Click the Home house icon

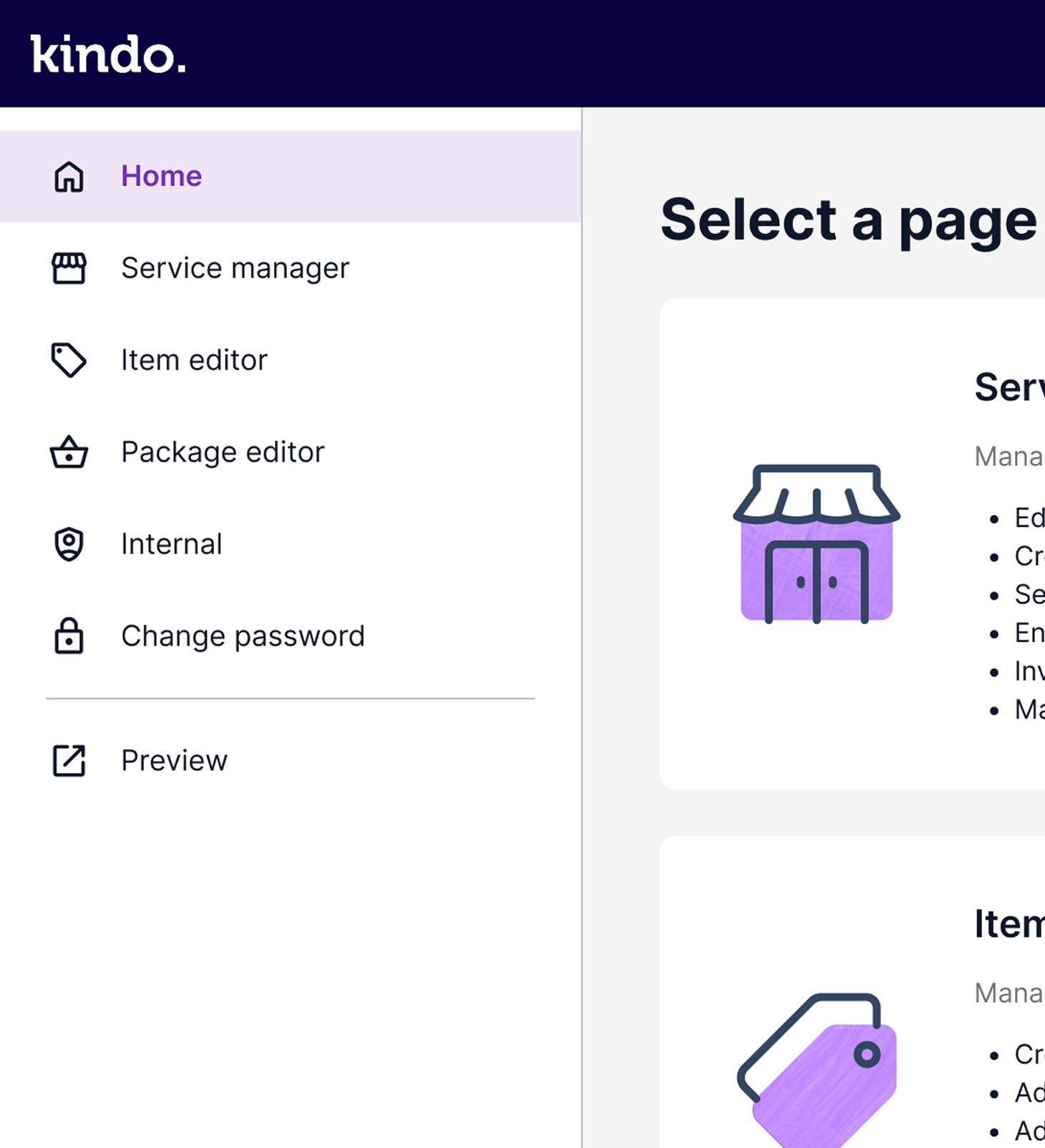(69, 176)
